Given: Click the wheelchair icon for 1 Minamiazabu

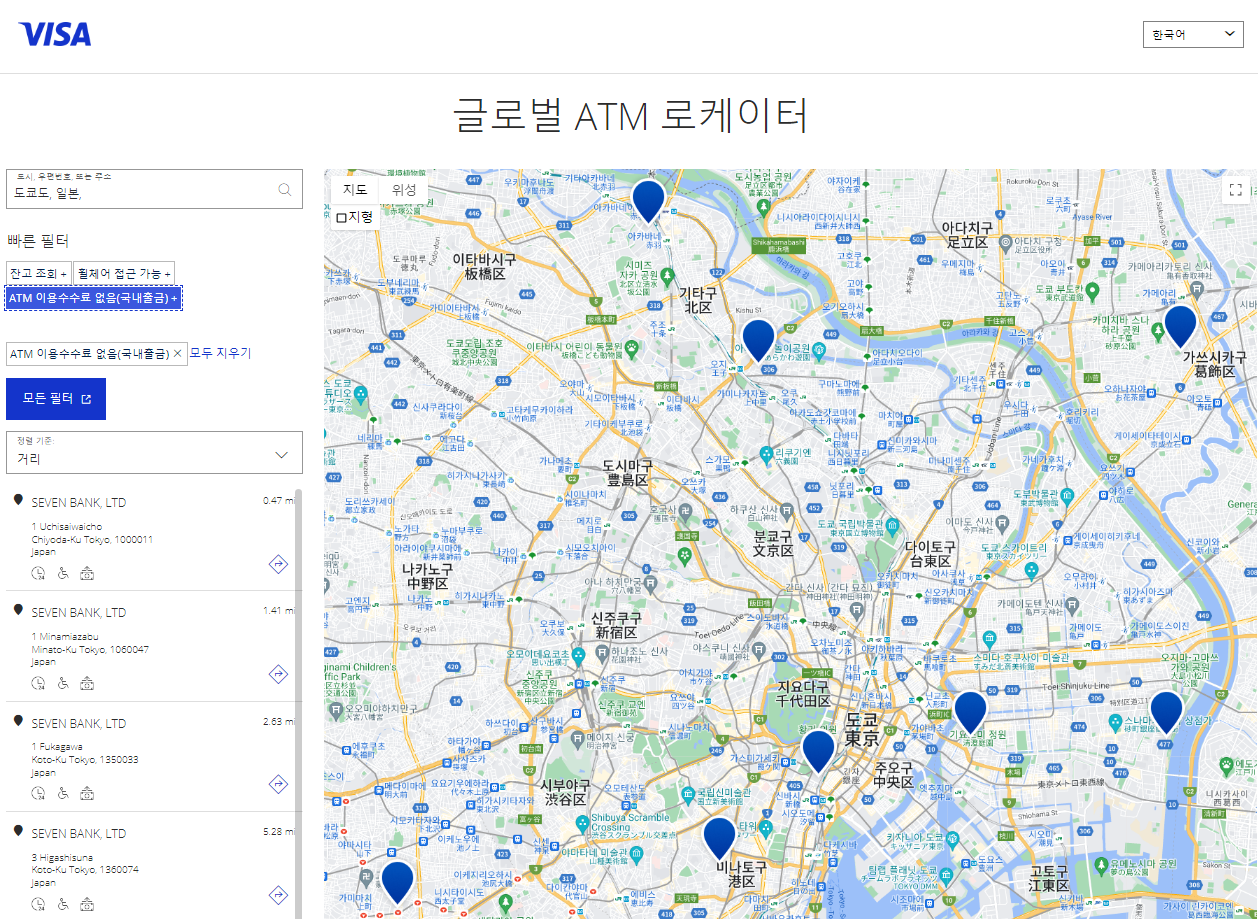Looking at the screenshot, I should click(x=63, y=683).
